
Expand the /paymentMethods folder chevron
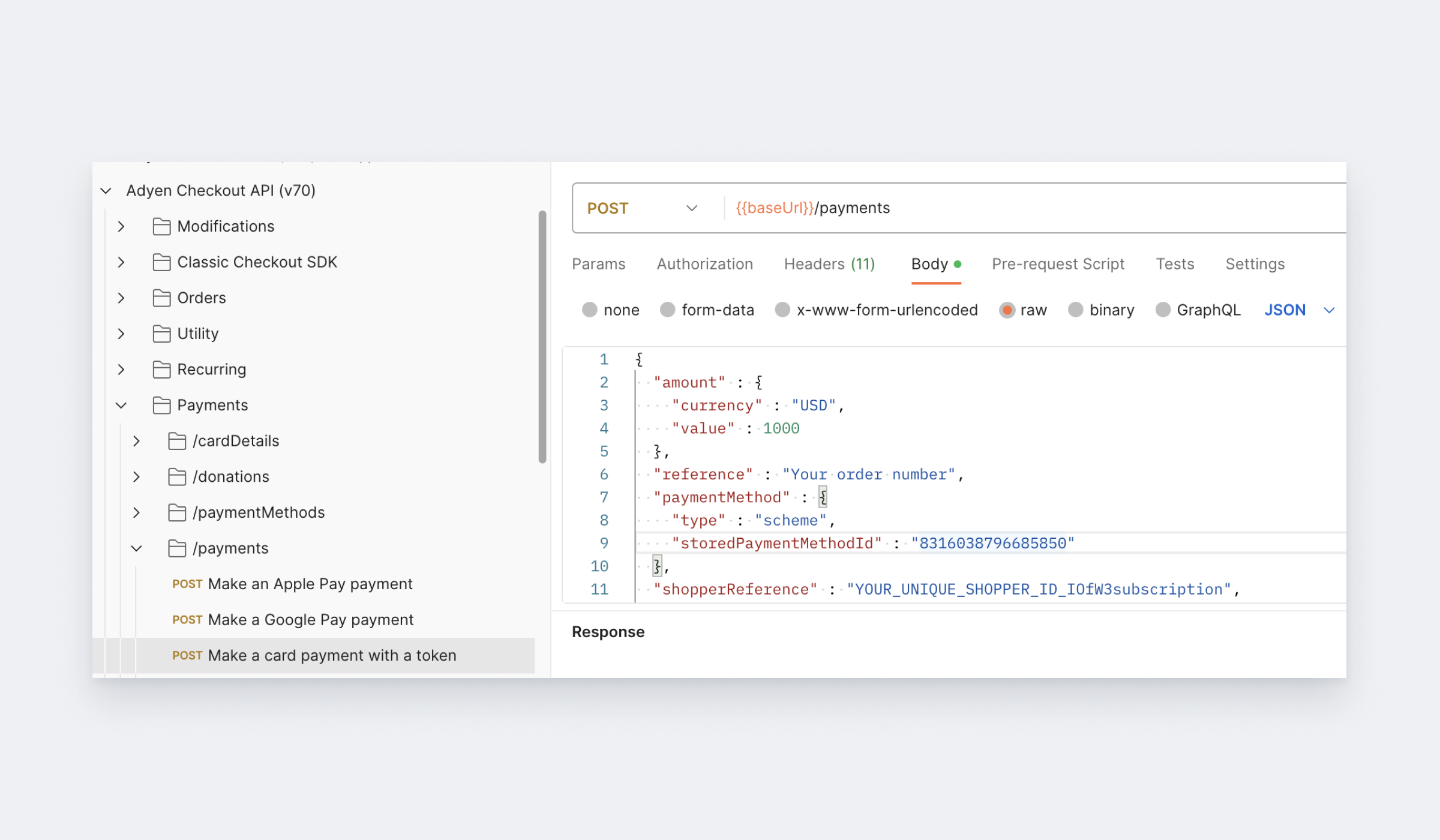137,512
